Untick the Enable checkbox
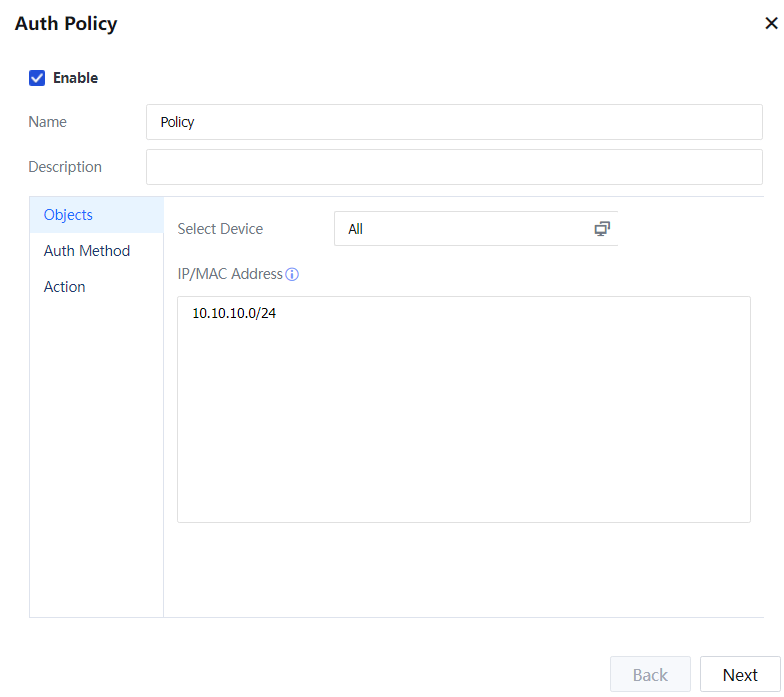This screenshot has height=697, width=784. 37,78
